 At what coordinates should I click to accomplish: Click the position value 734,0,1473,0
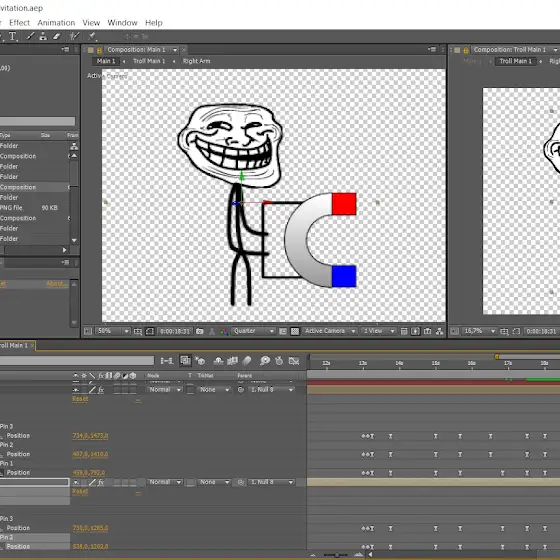90,436
